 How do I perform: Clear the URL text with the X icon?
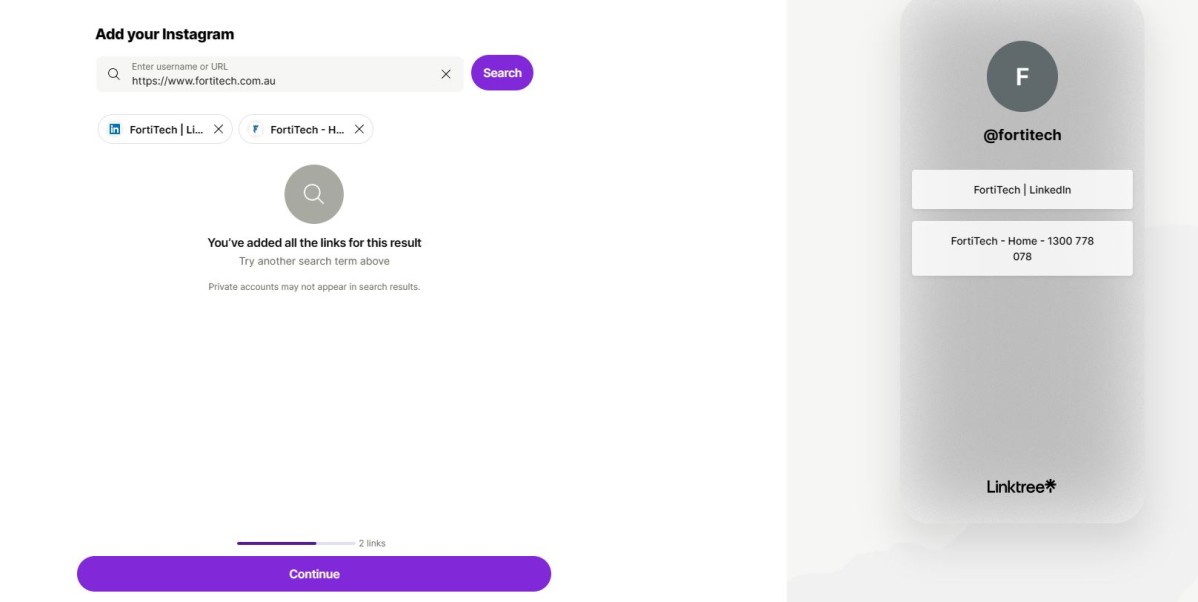[x=446, y=74]
